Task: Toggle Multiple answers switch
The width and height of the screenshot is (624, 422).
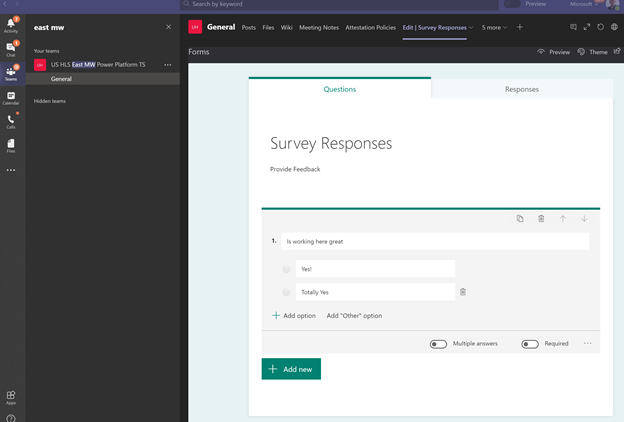Action: 438,344
